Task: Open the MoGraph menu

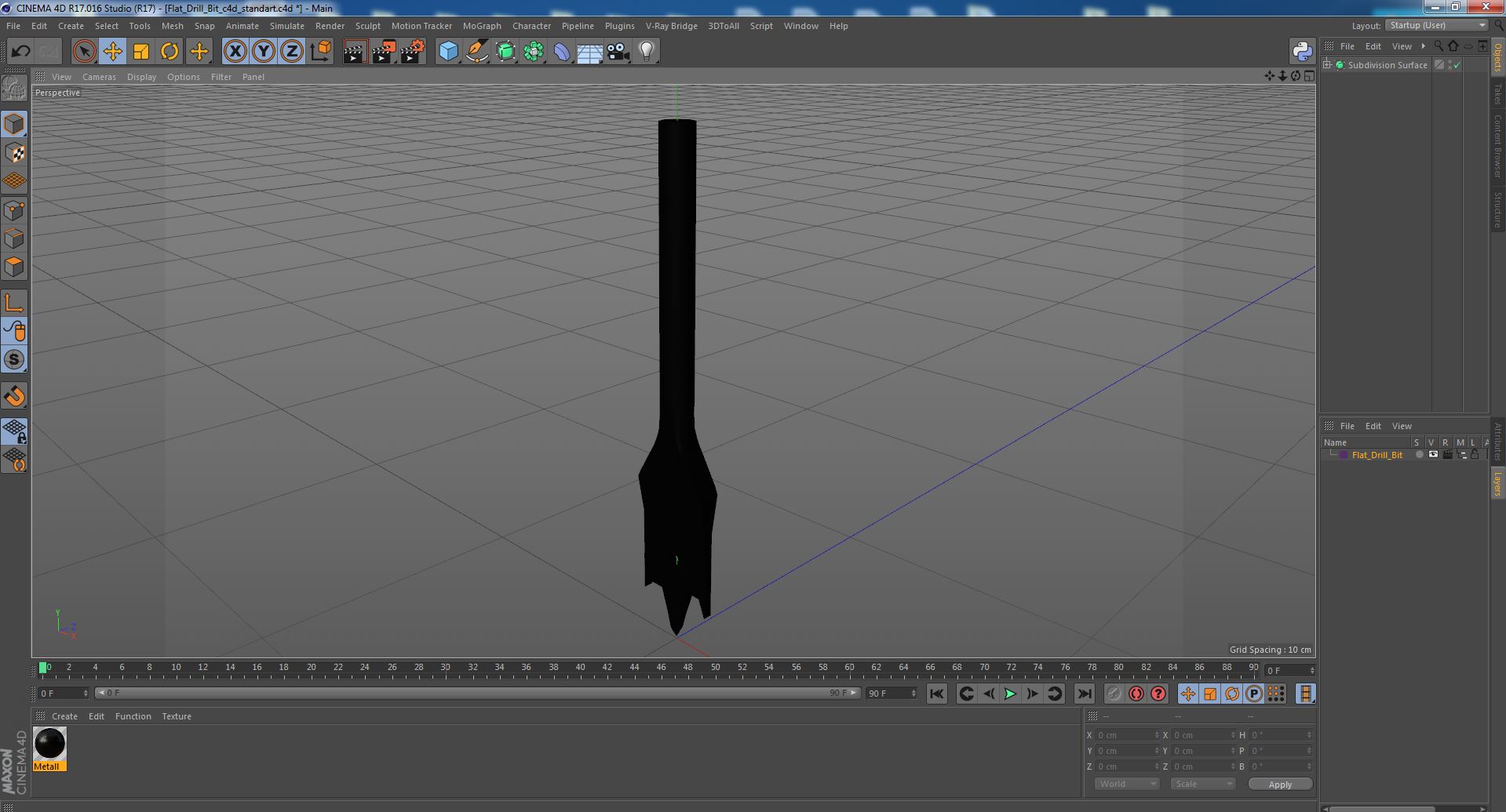Action: [x=482, y=26]
